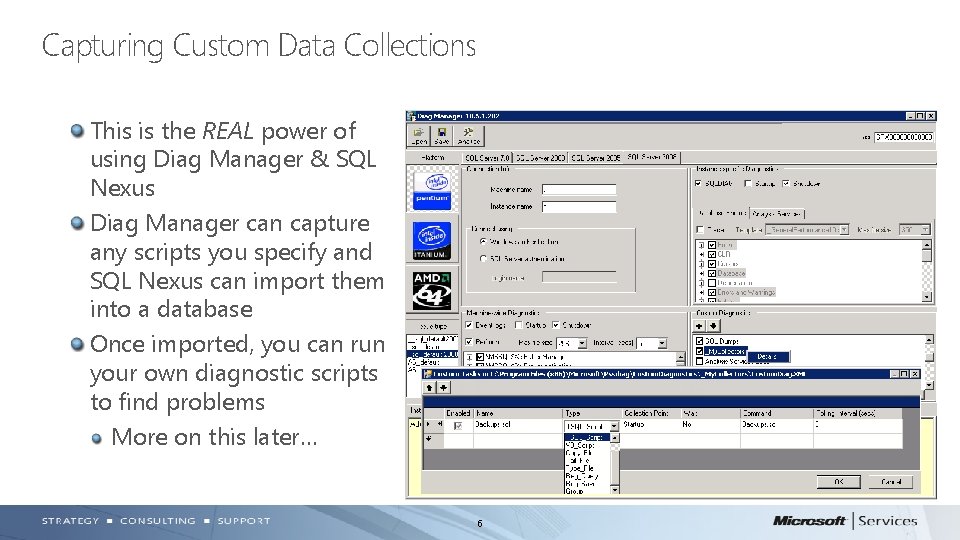This screenshot has width=960, height=540.
Task: Open SQL Server 2008 tab
Action: point(651,157)
